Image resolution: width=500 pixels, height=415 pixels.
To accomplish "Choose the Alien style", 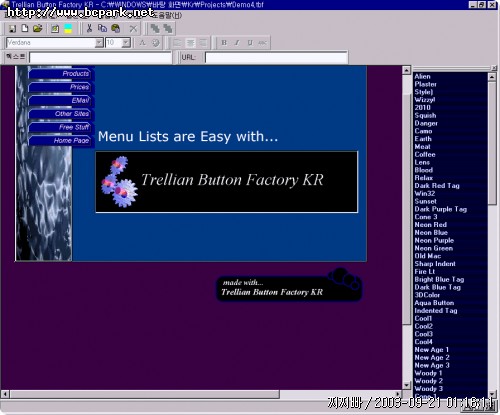I will 422,76.
